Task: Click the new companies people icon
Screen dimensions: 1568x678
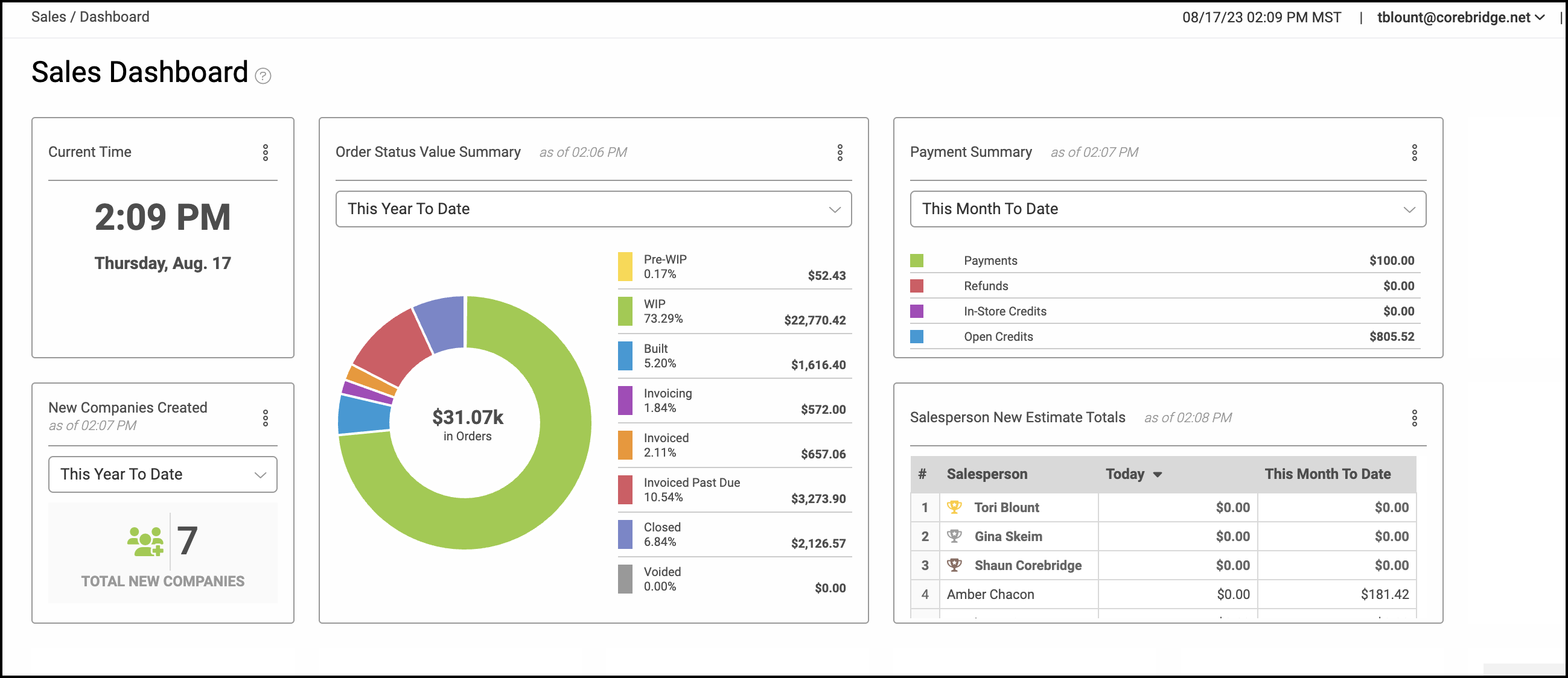Action: (x=145, y=540)
